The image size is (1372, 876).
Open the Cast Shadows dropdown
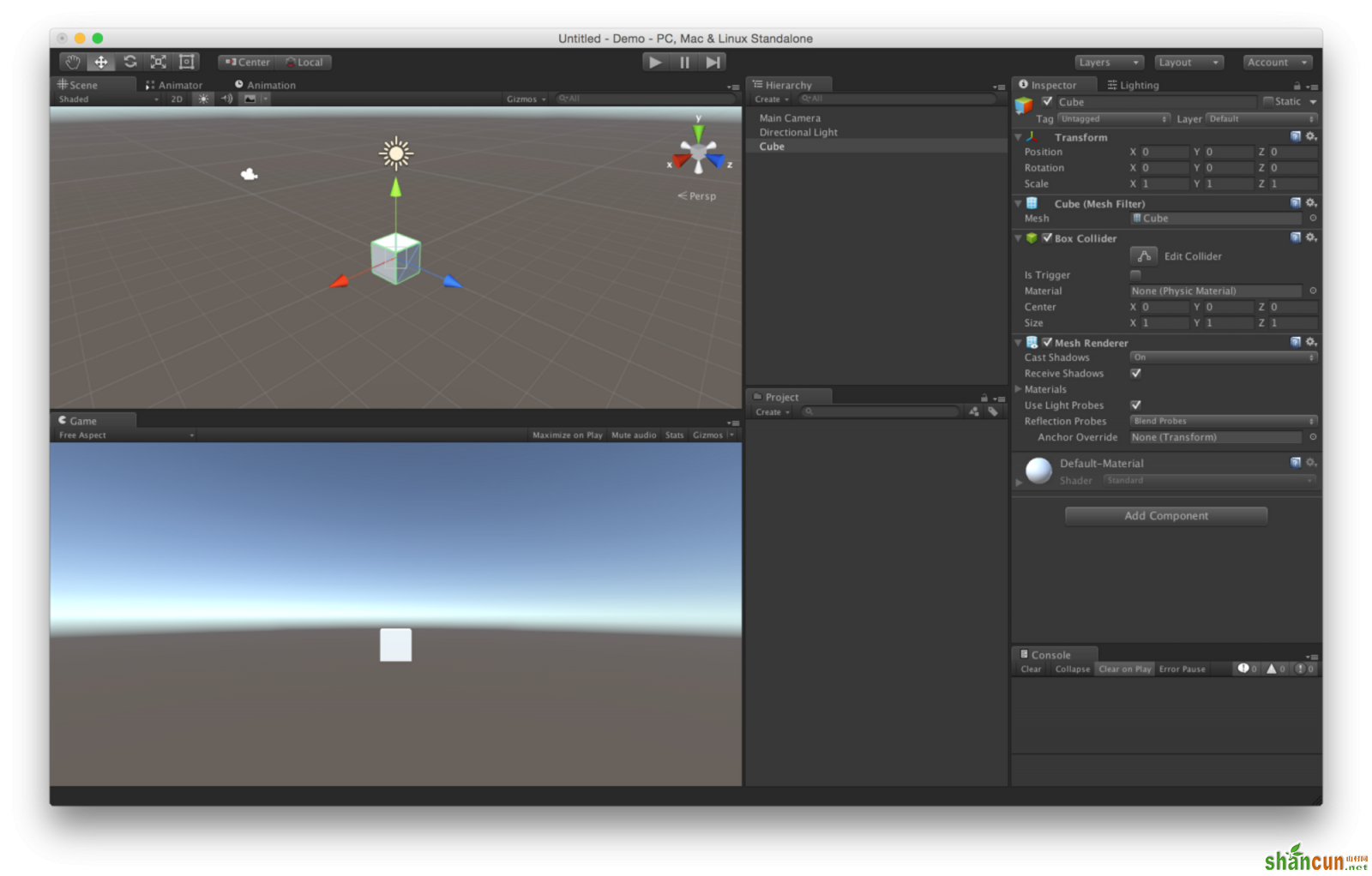(x=1223, y=357)
